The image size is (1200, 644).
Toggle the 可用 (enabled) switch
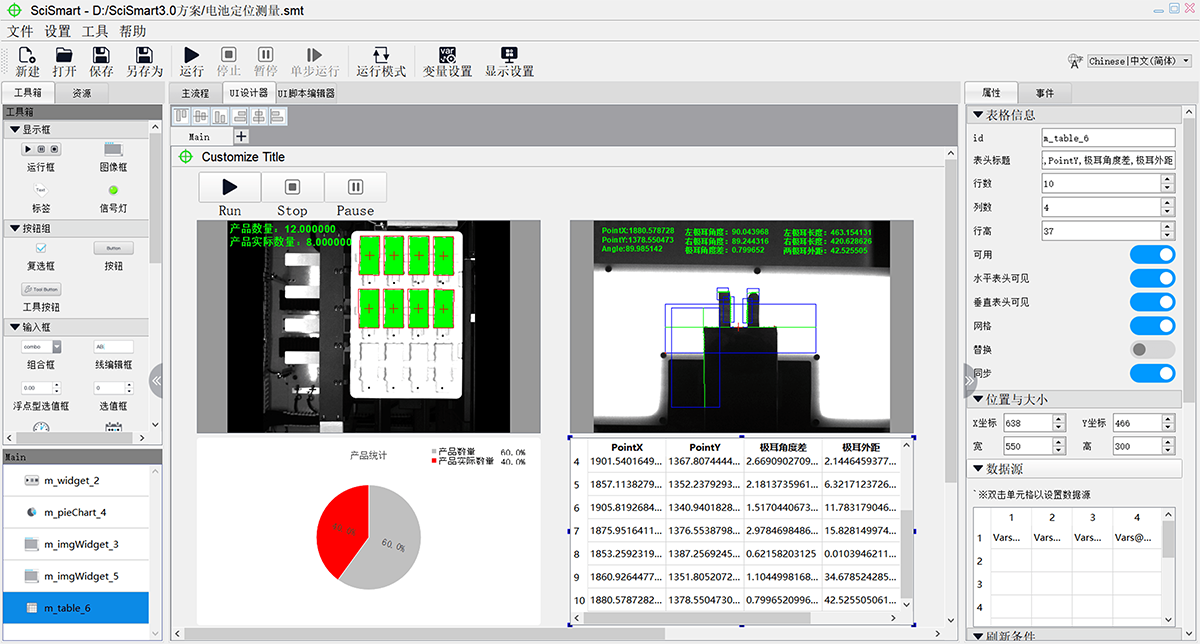pos(1152,254)
